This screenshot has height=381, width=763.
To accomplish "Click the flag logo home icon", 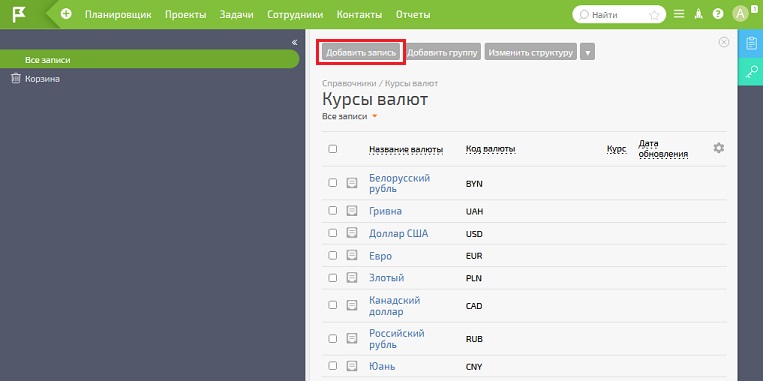I will (x=19, y=14).
